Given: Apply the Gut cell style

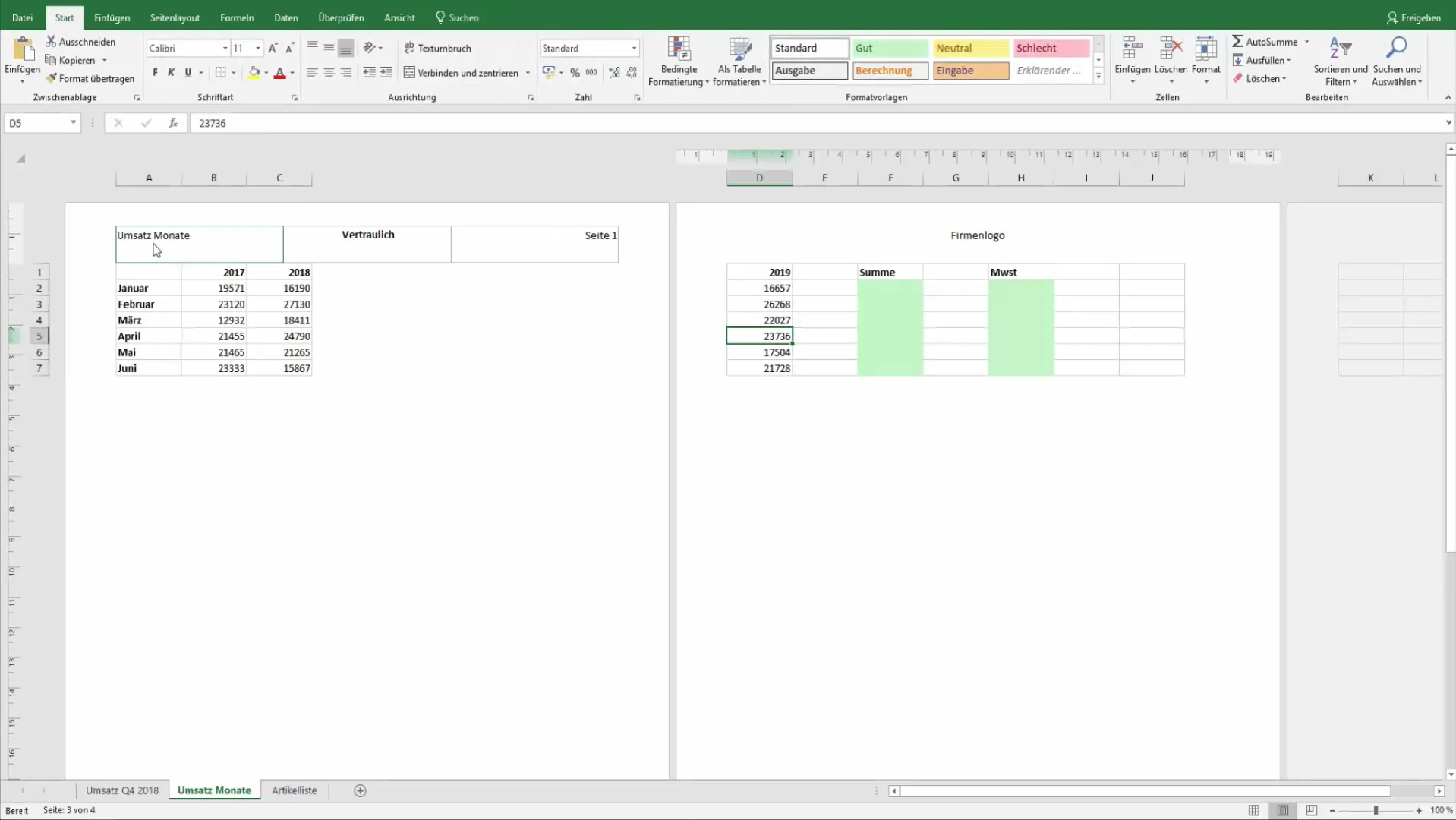Looking at the screenshot, I should pos(890,48).
